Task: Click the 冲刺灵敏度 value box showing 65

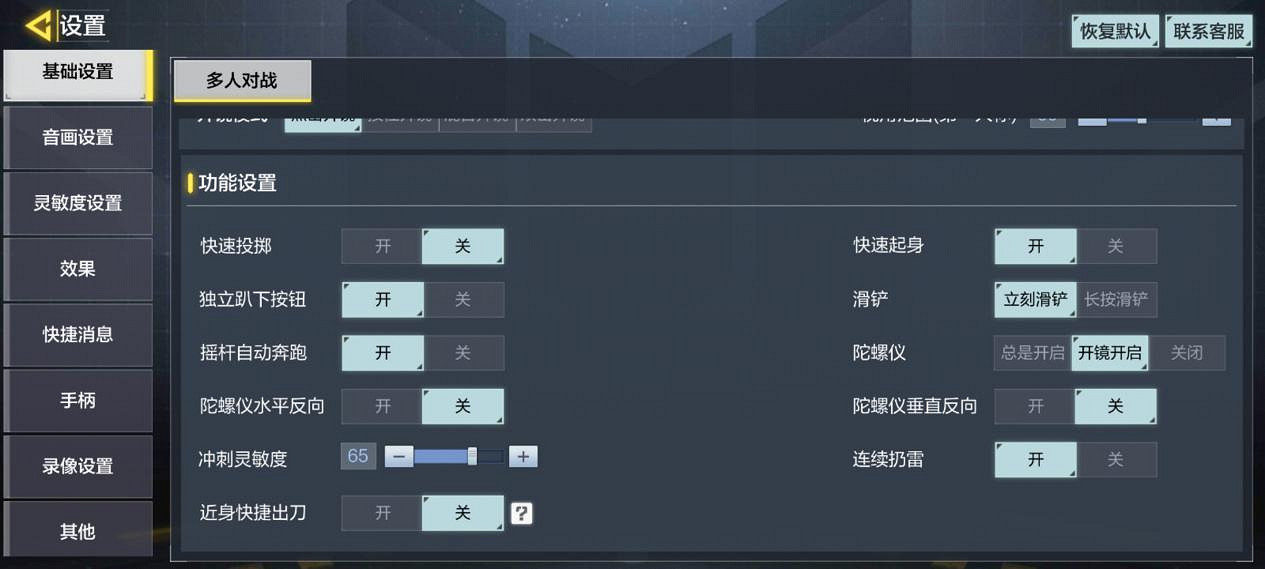Action: [x=358, y=457]
